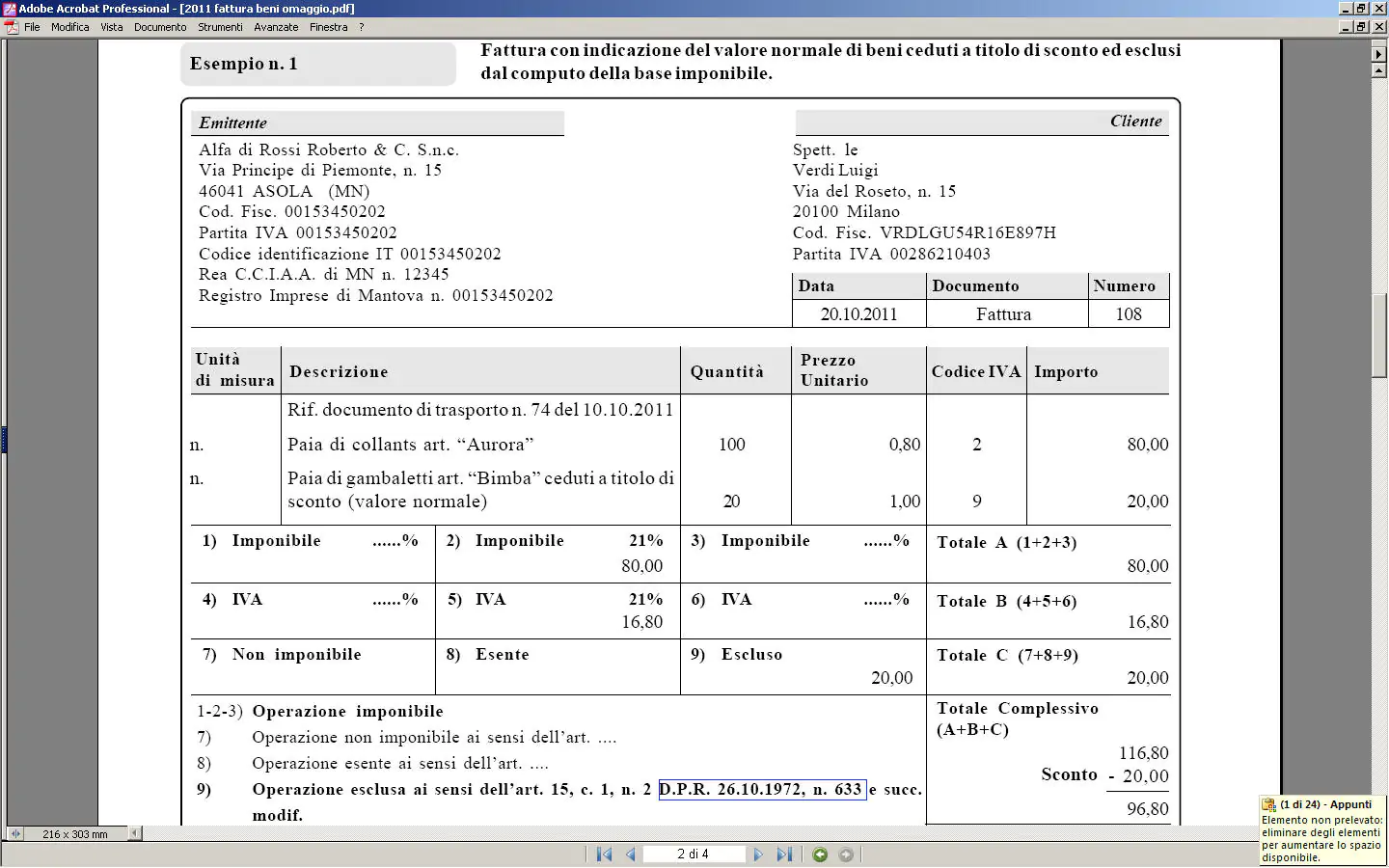Return to the previous view with green arrow

pyautogui.click(x=820, y=854)
